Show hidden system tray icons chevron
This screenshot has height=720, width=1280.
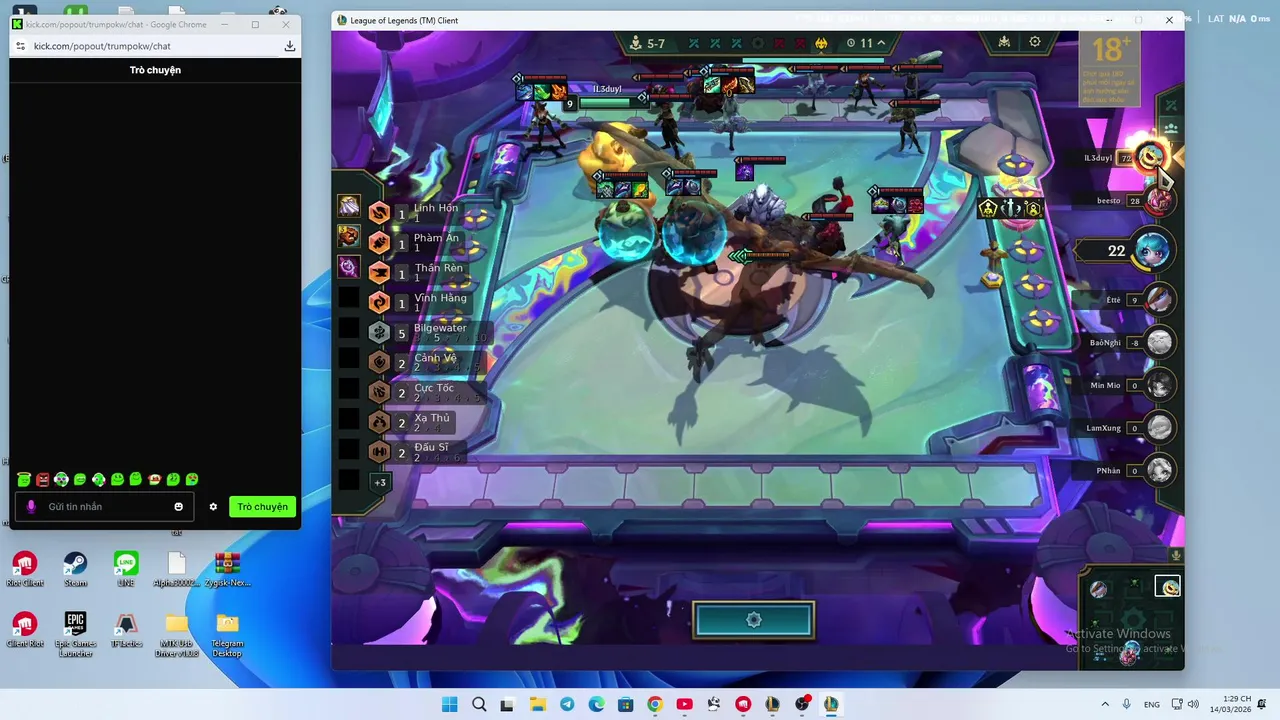click(1105, 704)
